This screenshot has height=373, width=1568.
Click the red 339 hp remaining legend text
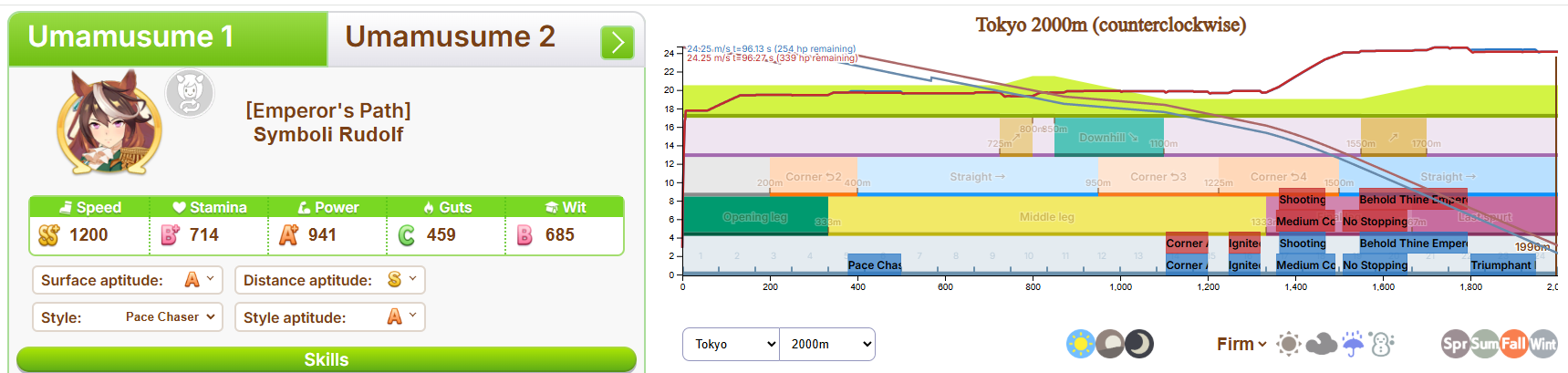point(772,58)
